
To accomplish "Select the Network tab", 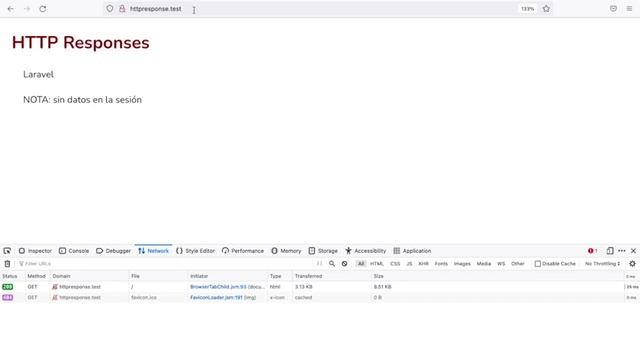I will pyautogui.click(x=153, y=251).
